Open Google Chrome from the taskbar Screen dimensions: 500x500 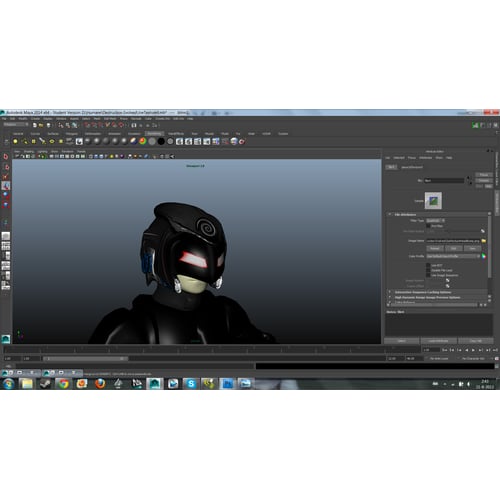63,384
